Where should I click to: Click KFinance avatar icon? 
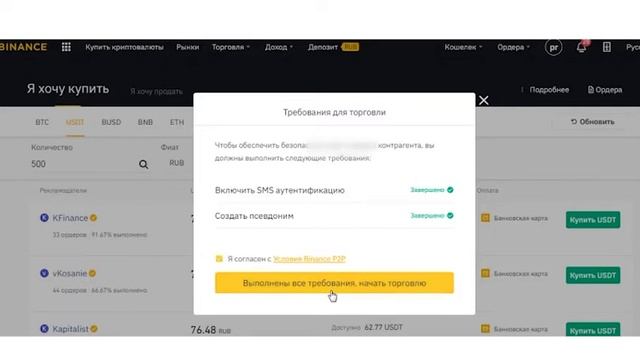[x=44, y=218]
